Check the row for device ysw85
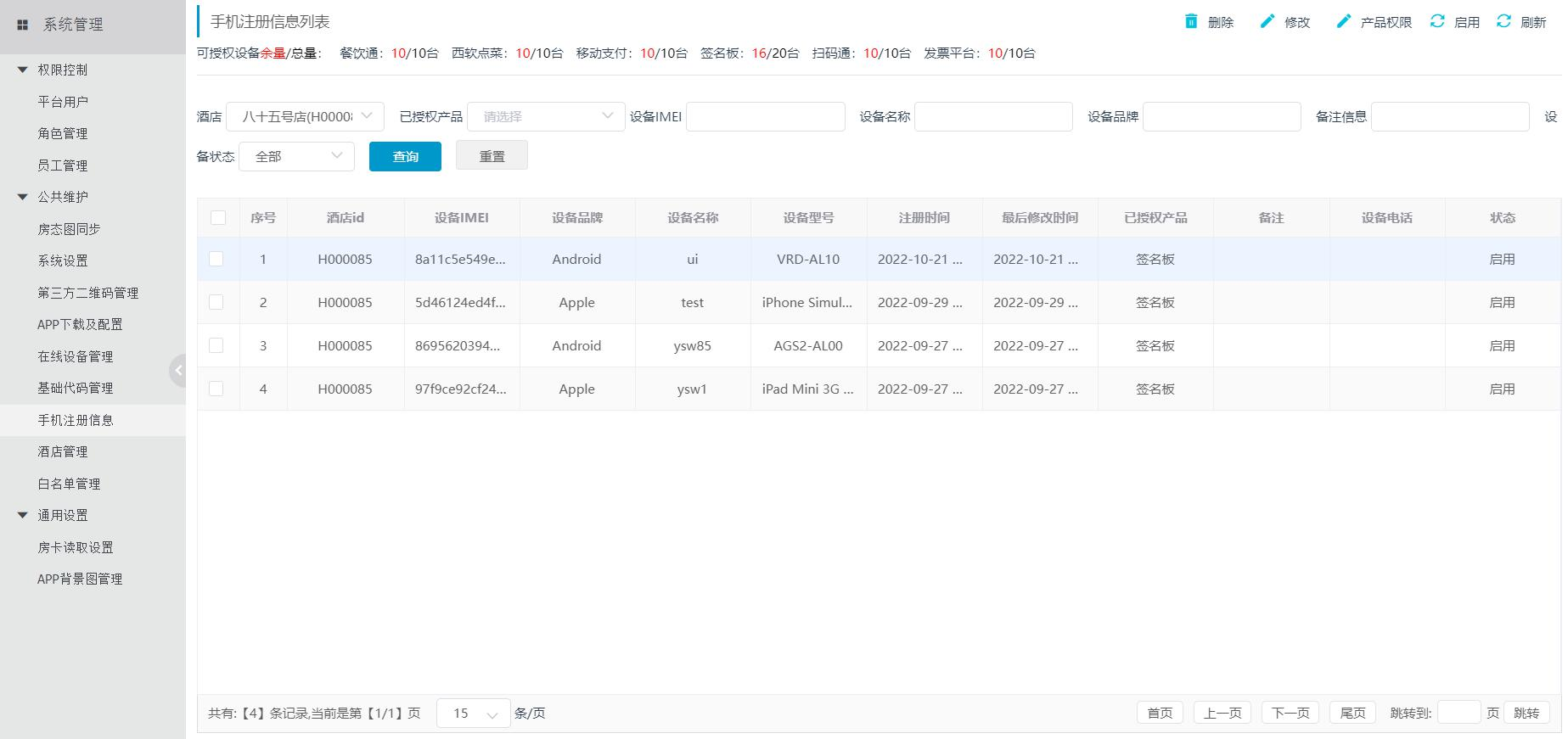Screen dimensions: 1568x739 click(x=216, y=346)
